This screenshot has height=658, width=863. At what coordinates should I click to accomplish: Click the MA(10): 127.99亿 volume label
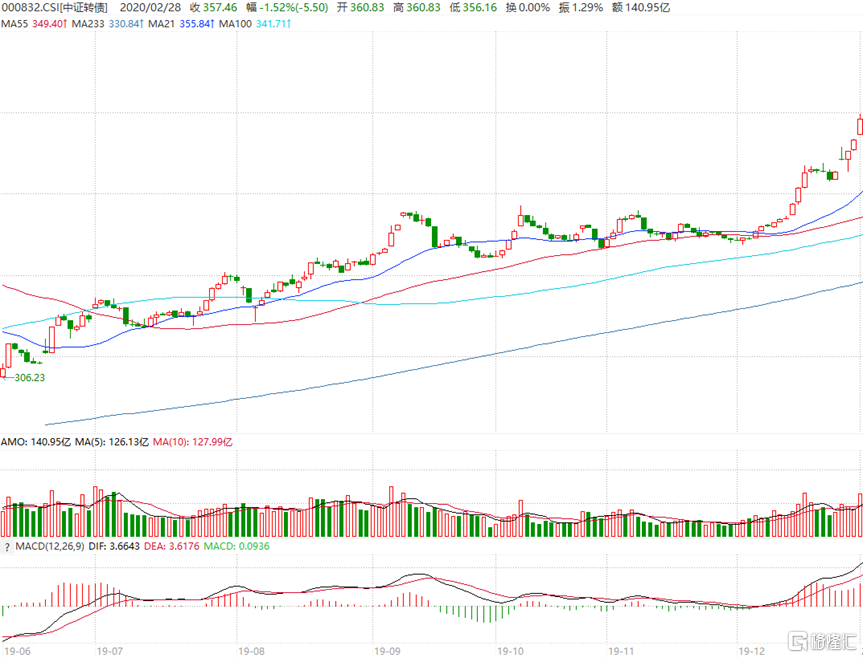click(x=193, y=442)
